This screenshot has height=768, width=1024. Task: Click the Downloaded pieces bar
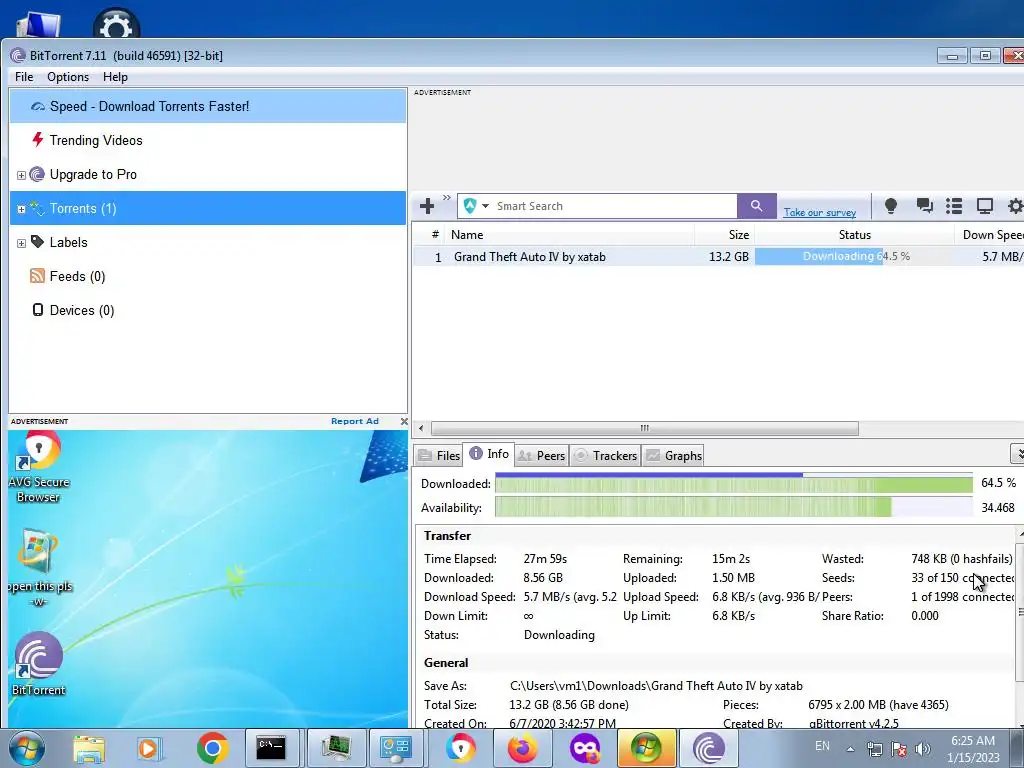734,483
